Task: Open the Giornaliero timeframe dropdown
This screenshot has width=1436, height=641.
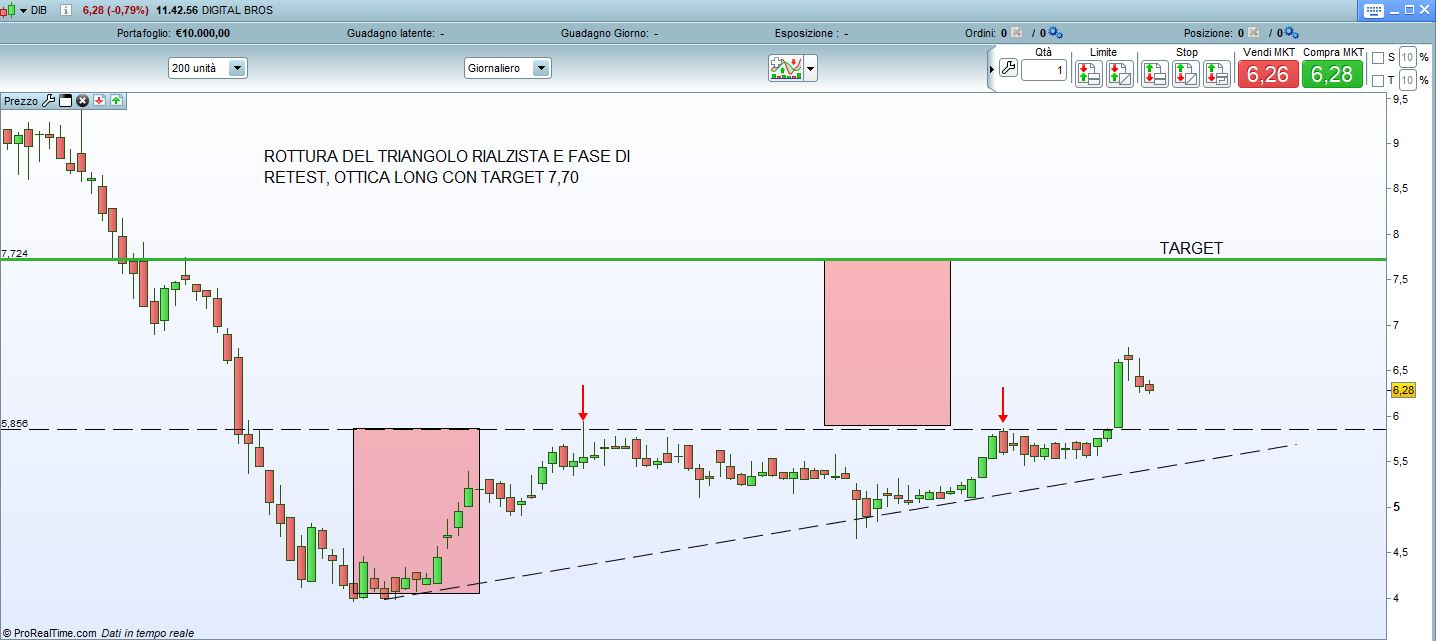Action: pyautogui.click(x=507, y=68)
